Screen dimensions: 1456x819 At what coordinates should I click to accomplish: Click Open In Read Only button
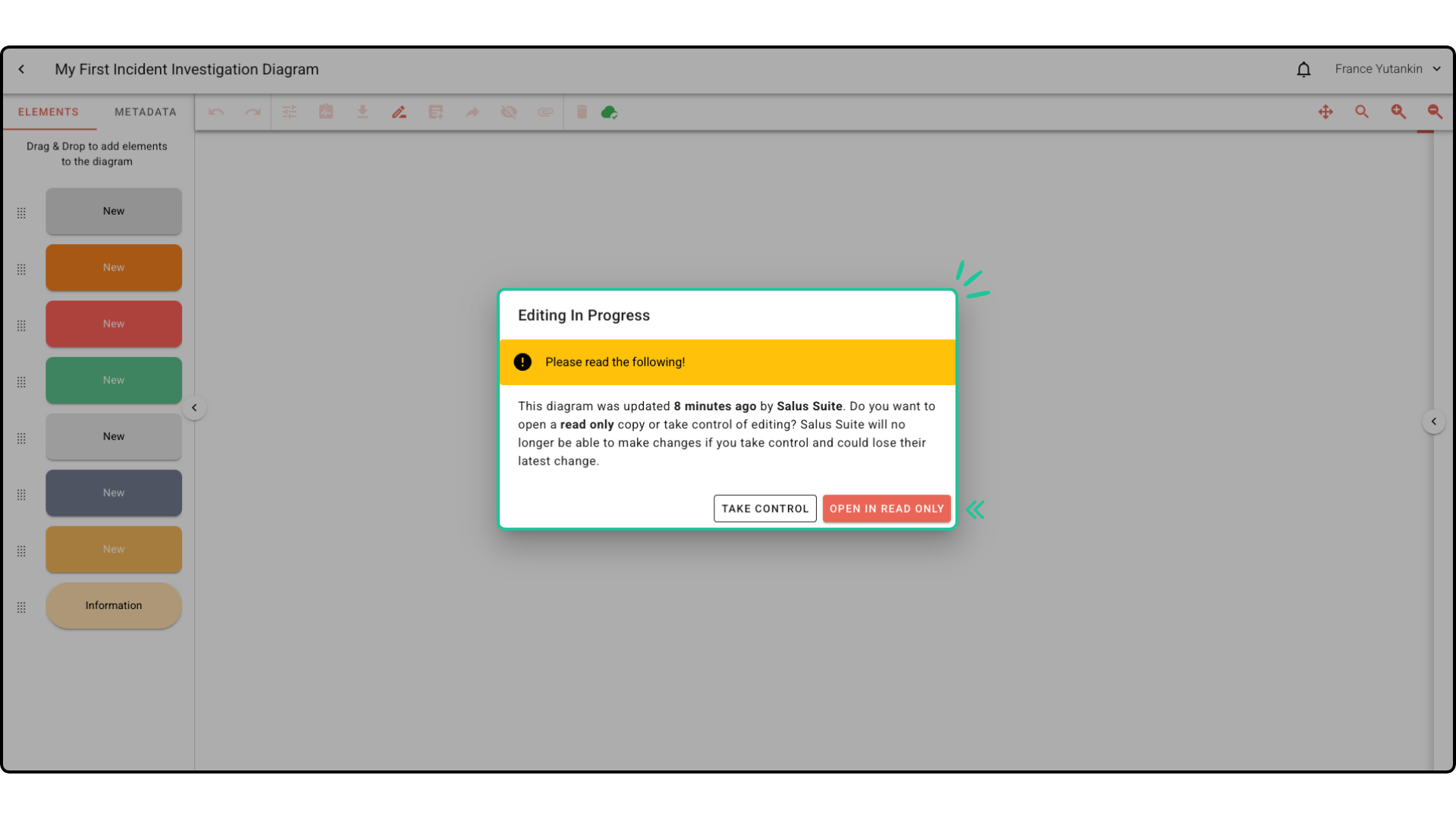click(886, 509)
